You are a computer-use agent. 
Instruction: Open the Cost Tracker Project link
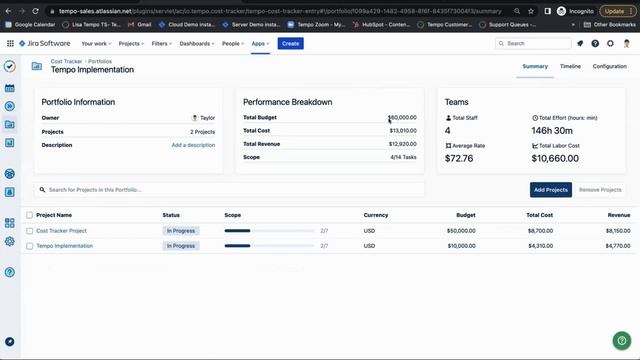pyautogui.click(x=61, y=231)
